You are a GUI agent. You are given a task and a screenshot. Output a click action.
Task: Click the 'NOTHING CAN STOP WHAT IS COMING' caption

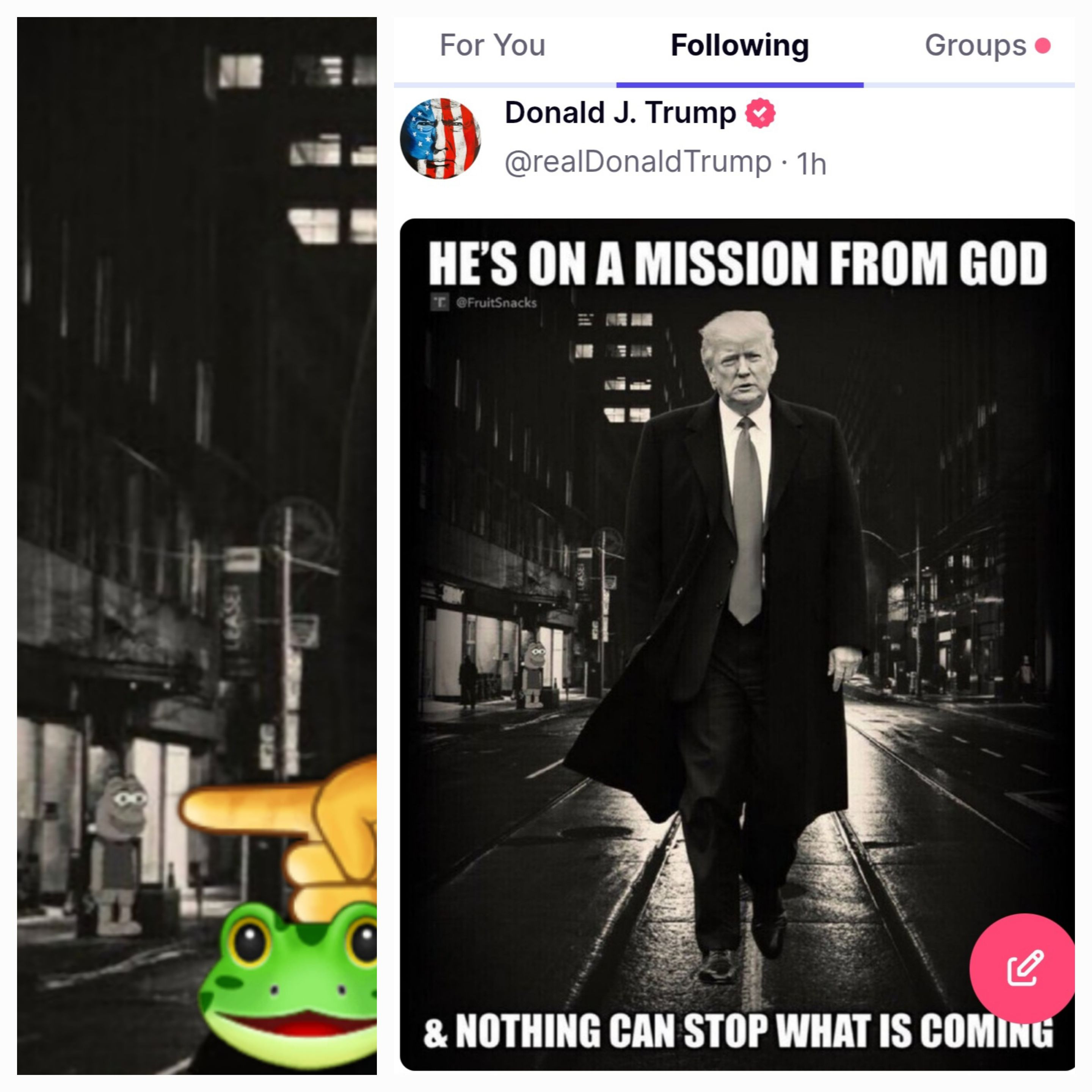755,1031
